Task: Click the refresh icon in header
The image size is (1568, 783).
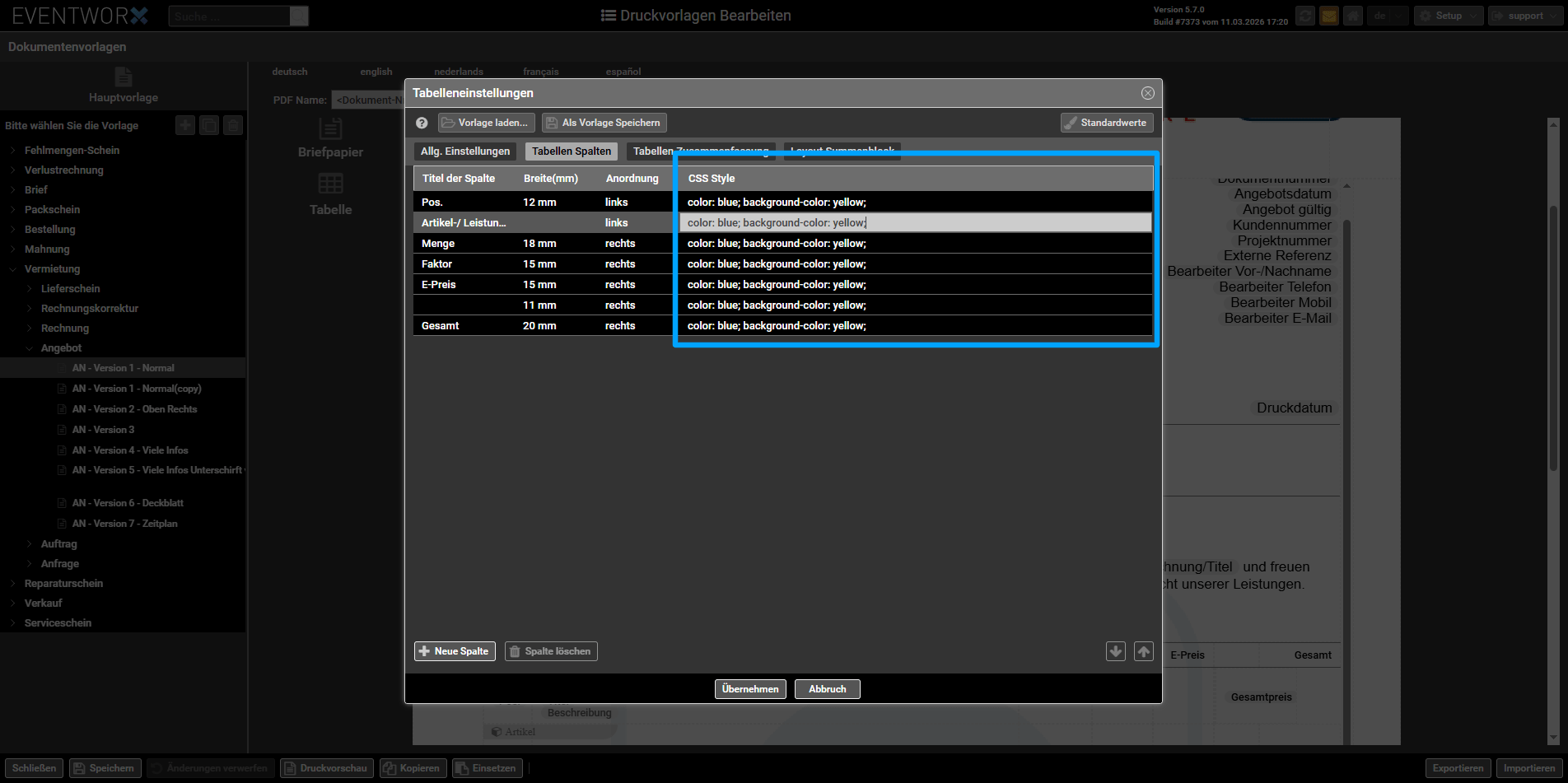Action: [1304, 16]
